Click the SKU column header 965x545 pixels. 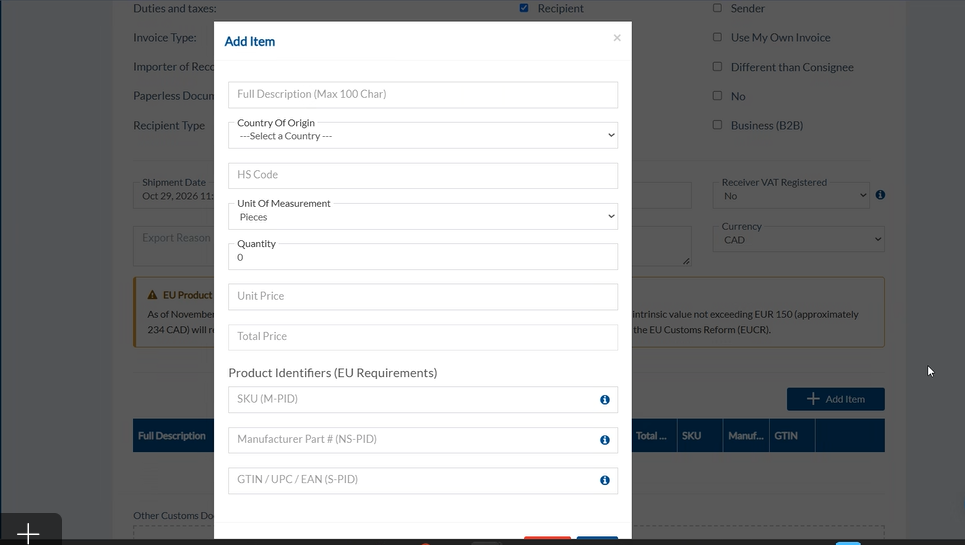[700, 436]
